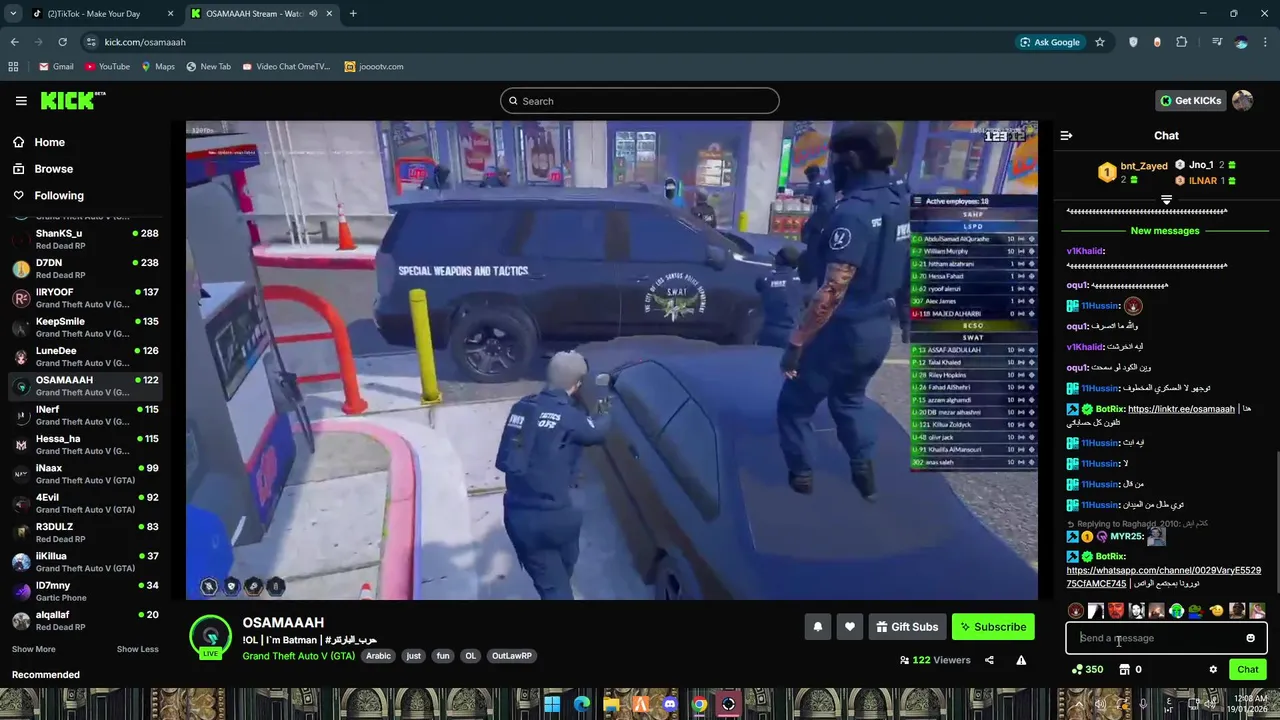The width and height of the screenshot is (1280, 720).
Task: Click the New messages divider in chat
Action: coord(1165,231)
